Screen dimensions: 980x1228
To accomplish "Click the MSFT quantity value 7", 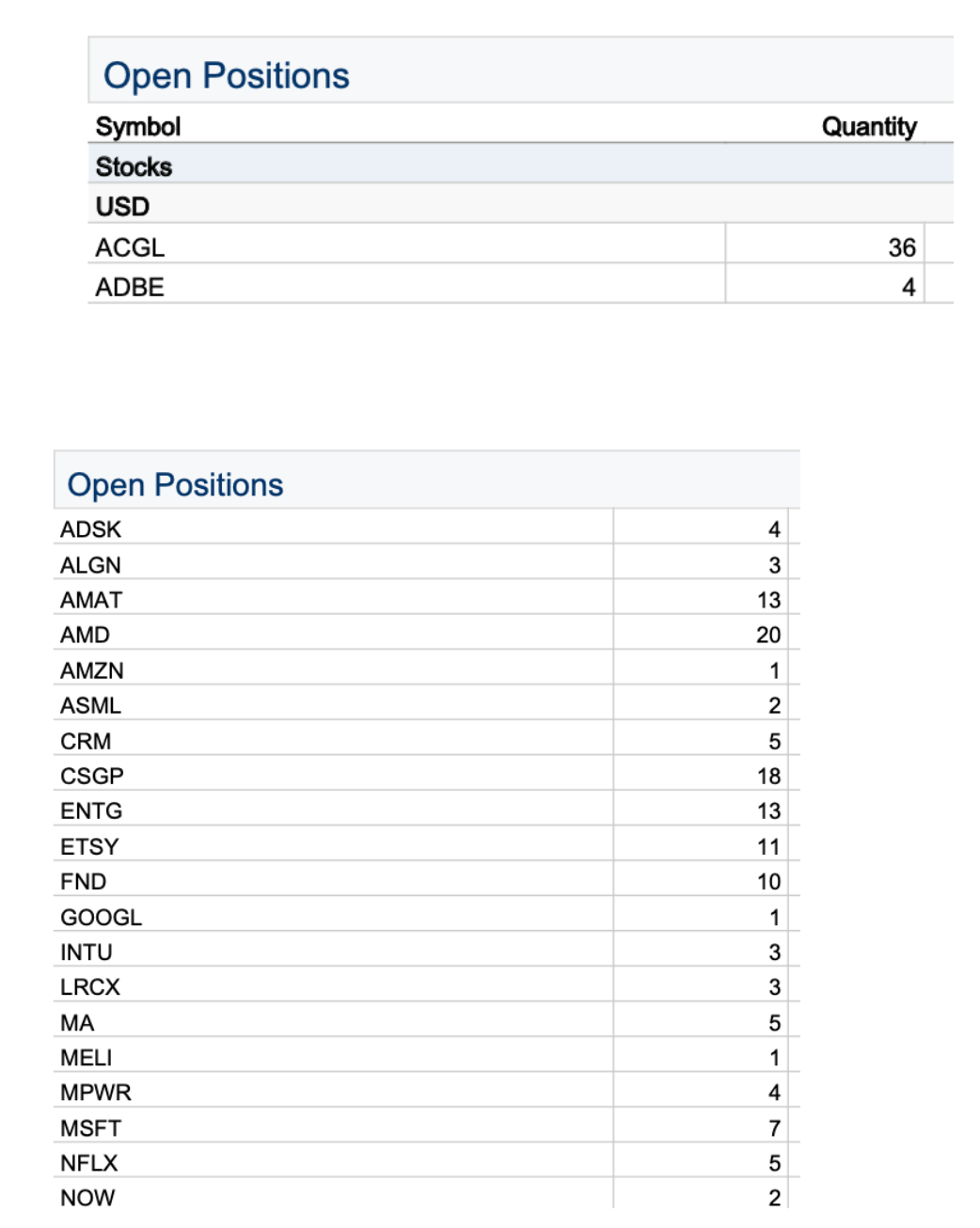I will pos(774,1128).
